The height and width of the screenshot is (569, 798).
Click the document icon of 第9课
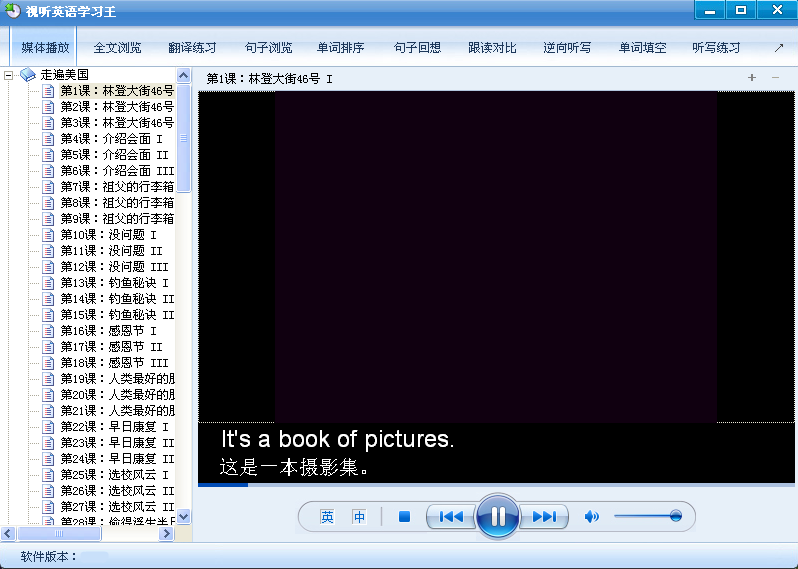pyautogui.click(x=48, y=219)
